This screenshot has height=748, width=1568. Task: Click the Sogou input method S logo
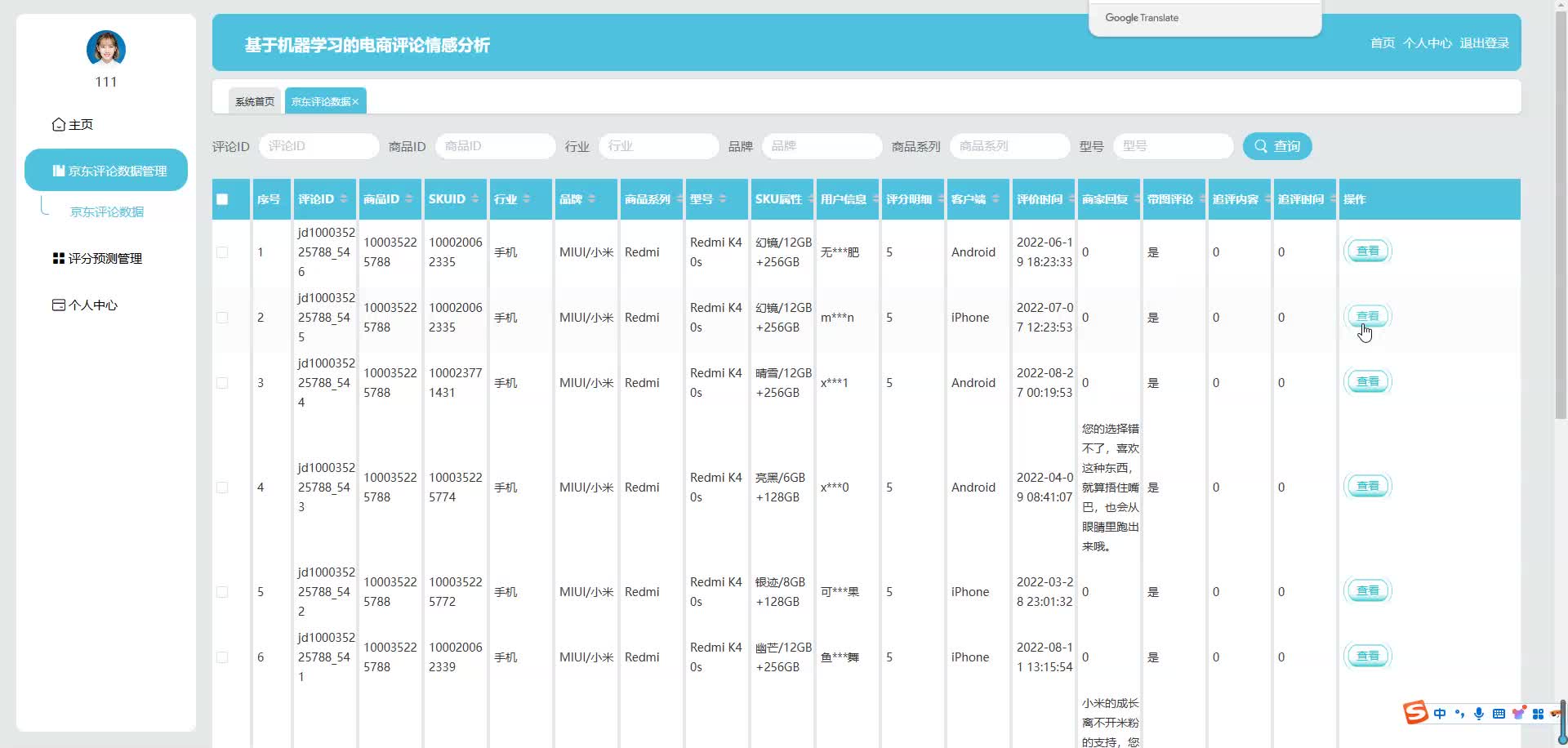(1416, 713)
